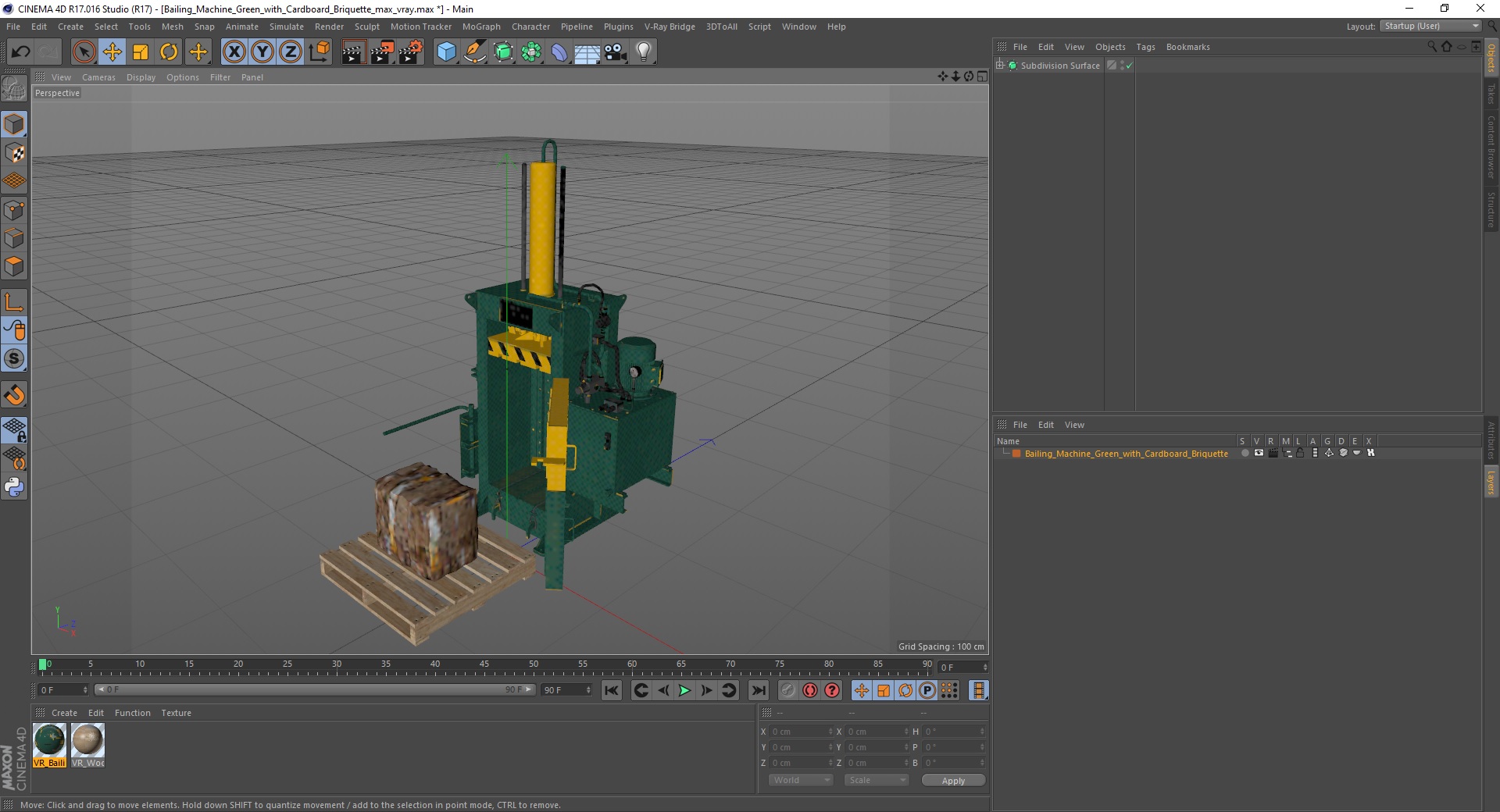Open the spline Pen tool
This screenshot has width=1500, height=812.
coord(475,52)
